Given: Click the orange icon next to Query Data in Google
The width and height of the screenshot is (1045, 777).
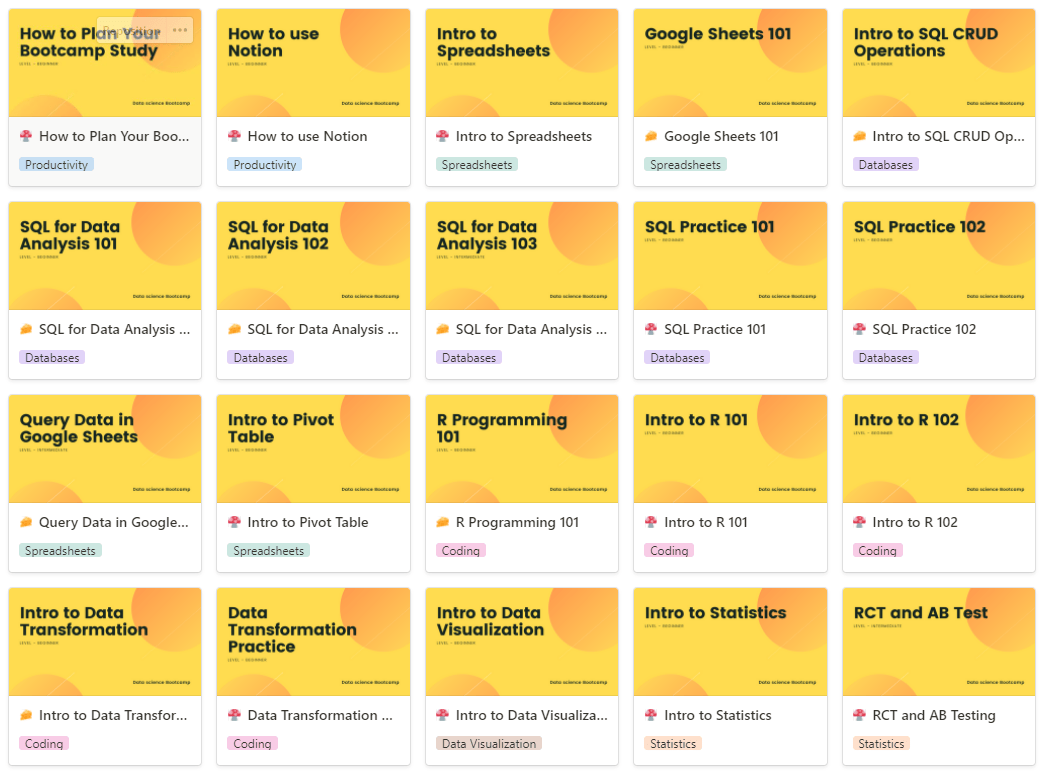Looking at the screenshot, I should tap(26, 522).
